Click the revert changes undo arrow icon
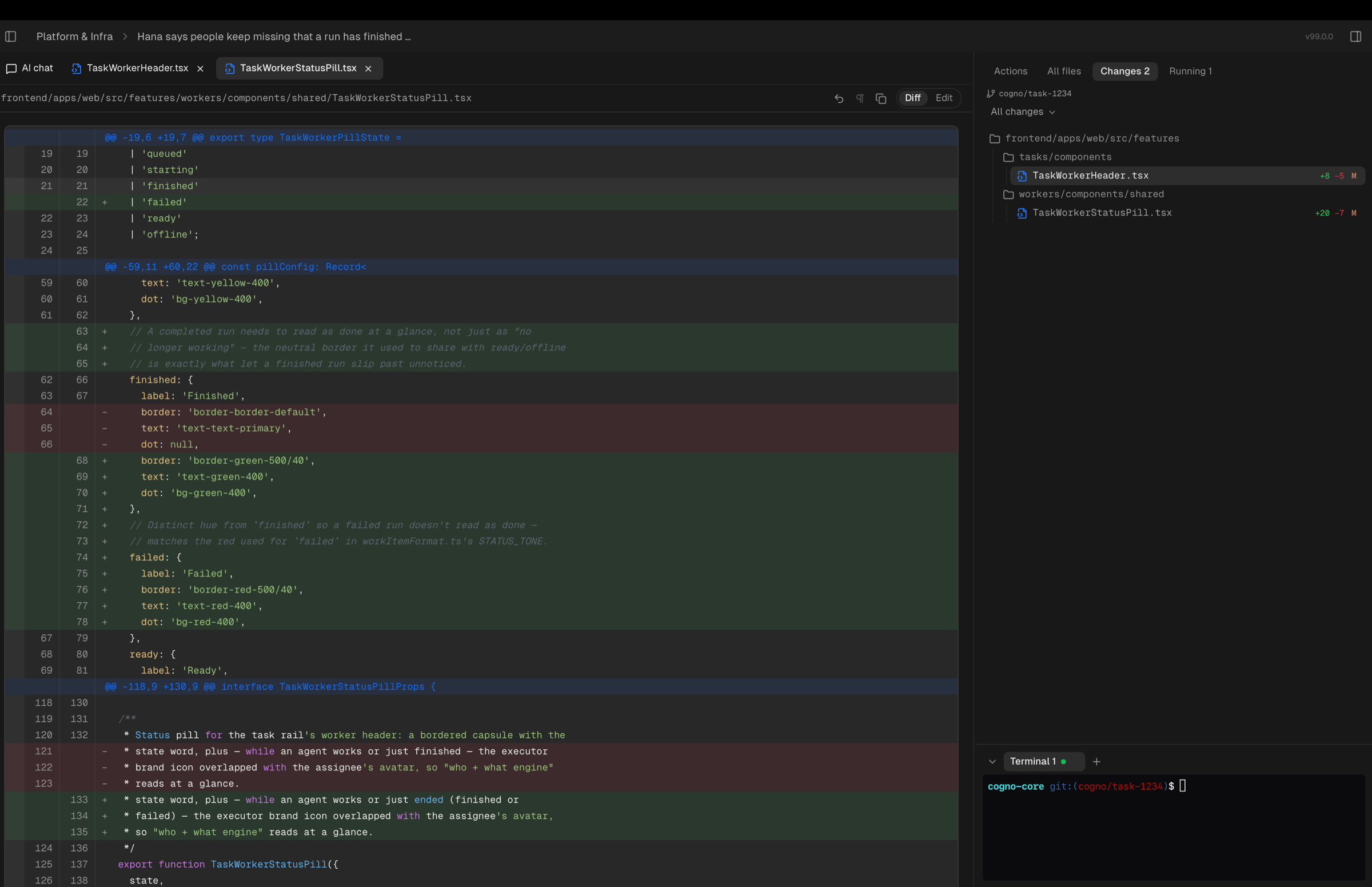The width and height of the screenshot is (1372, 887). click(839, 98)
